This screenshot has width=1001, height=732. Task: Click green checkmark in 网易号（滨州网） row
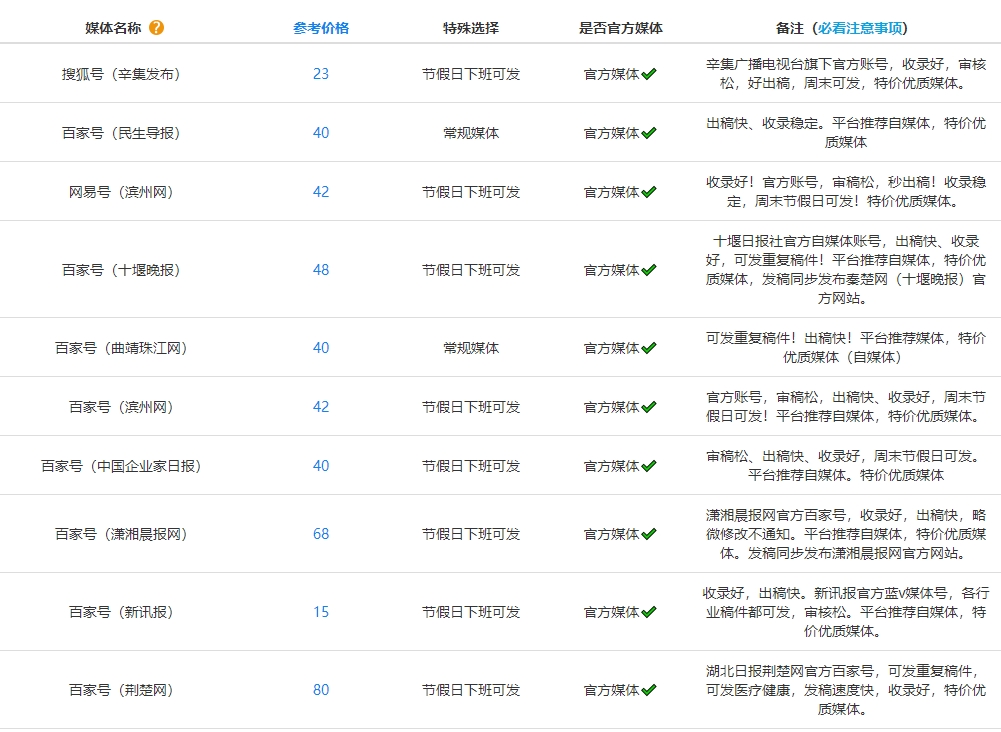[649, 191]
